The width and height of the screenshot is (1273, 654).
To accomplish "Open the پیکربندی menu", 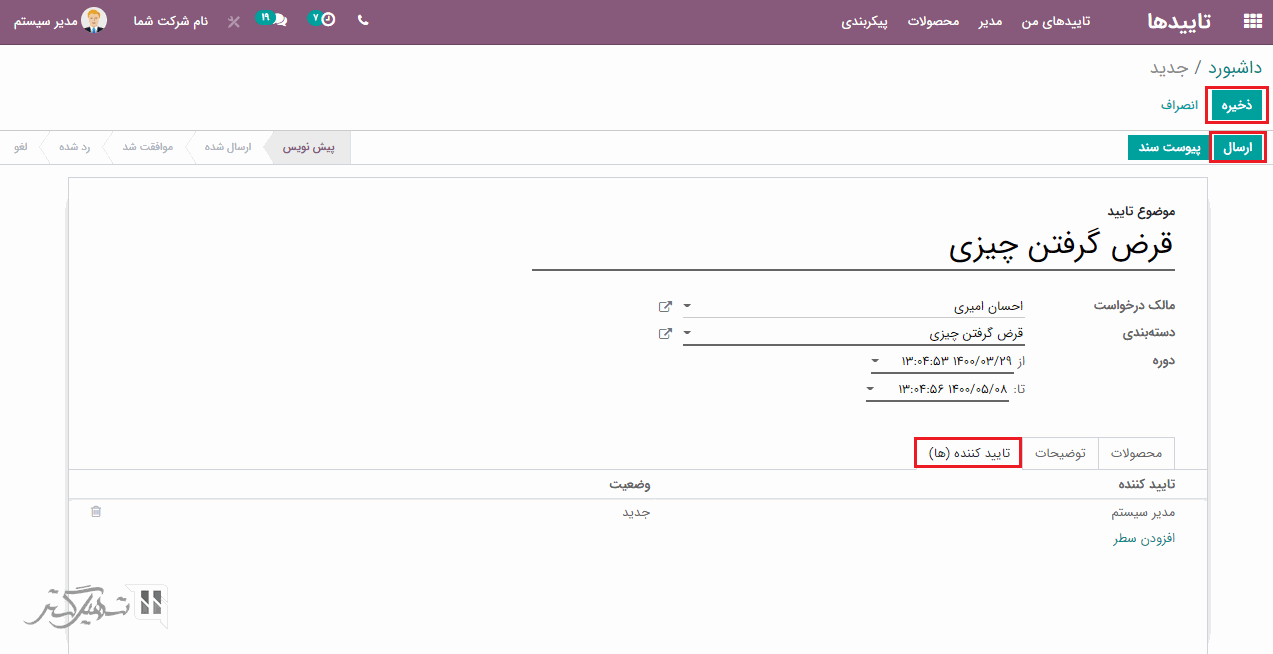I will (864, 21).
